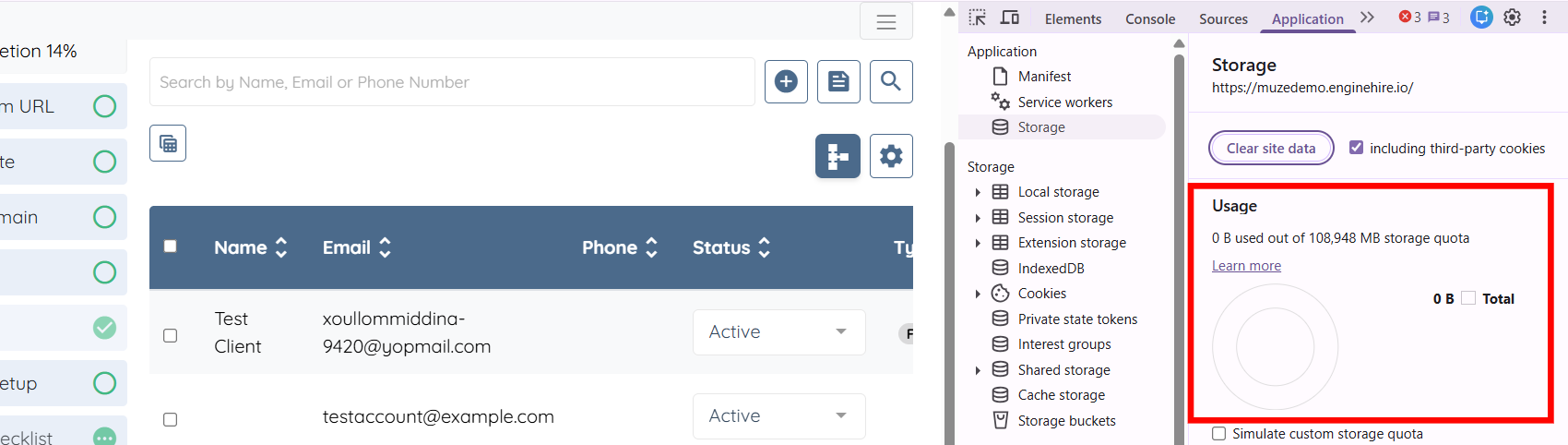Select Service workers in the tree
Image resolution: width=1568 pixels, height=445 pixels.
(1064, 102)
